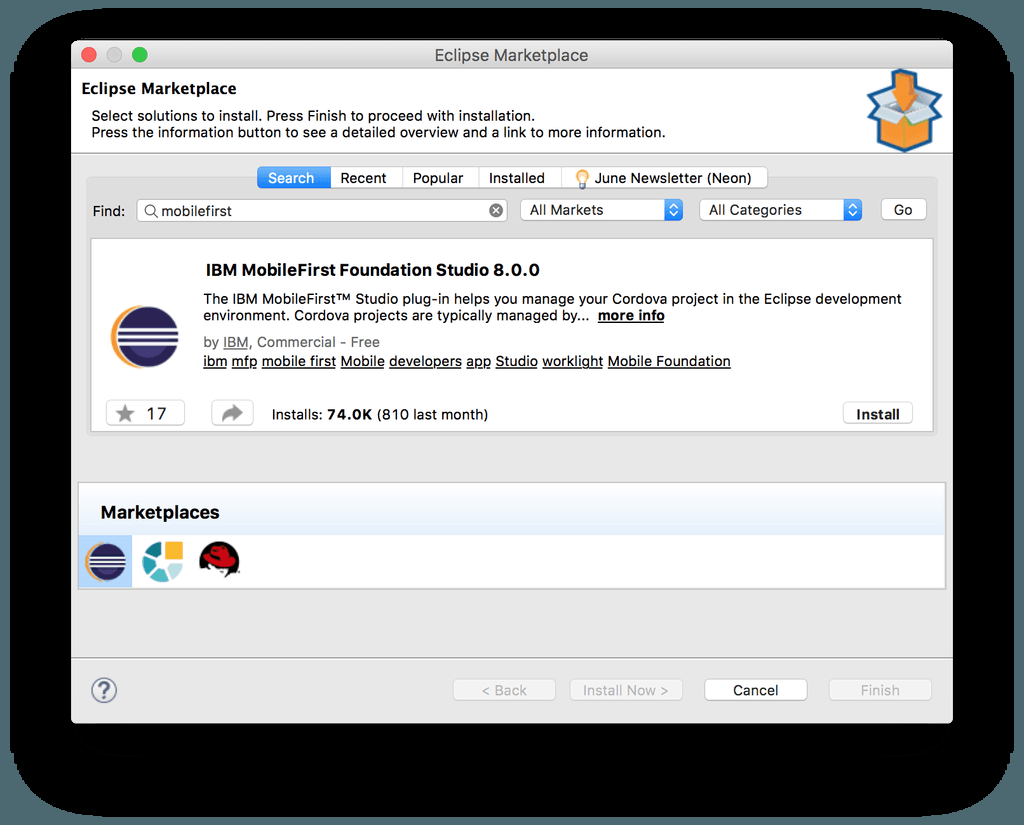Click the Back button
This screenshot has width=1024, height=825.
point(504,690)
